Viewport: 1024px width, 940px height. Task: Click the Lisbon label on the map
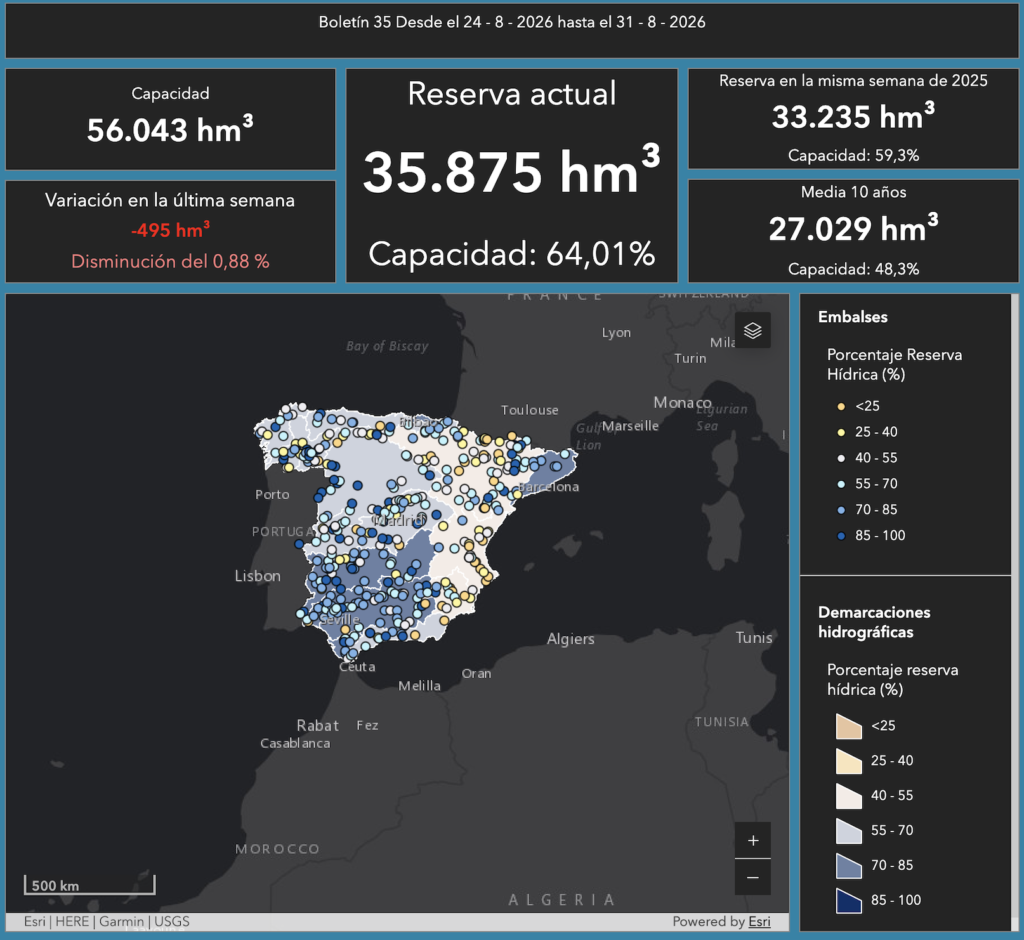point(257,576)
